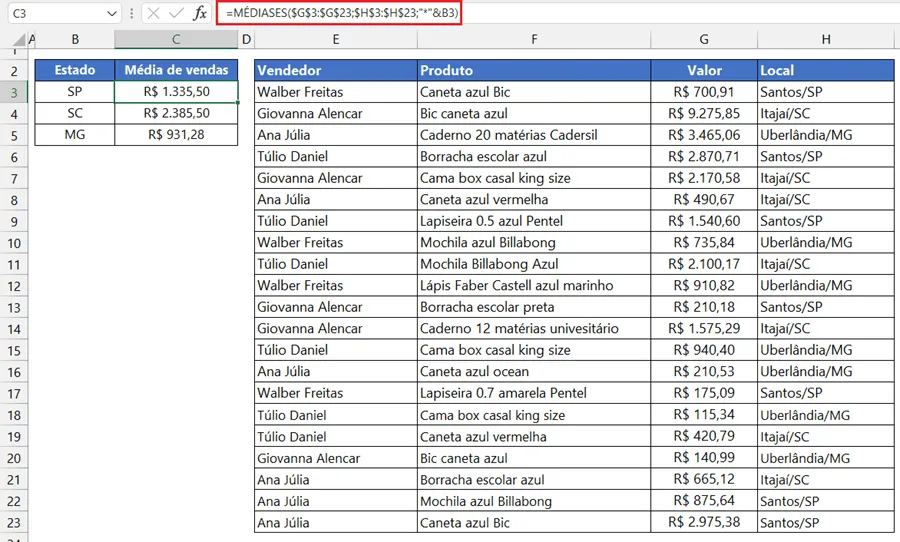Expand the Name Box dropdown arrow
Screen dimensions: 900x542
point(112,13)
